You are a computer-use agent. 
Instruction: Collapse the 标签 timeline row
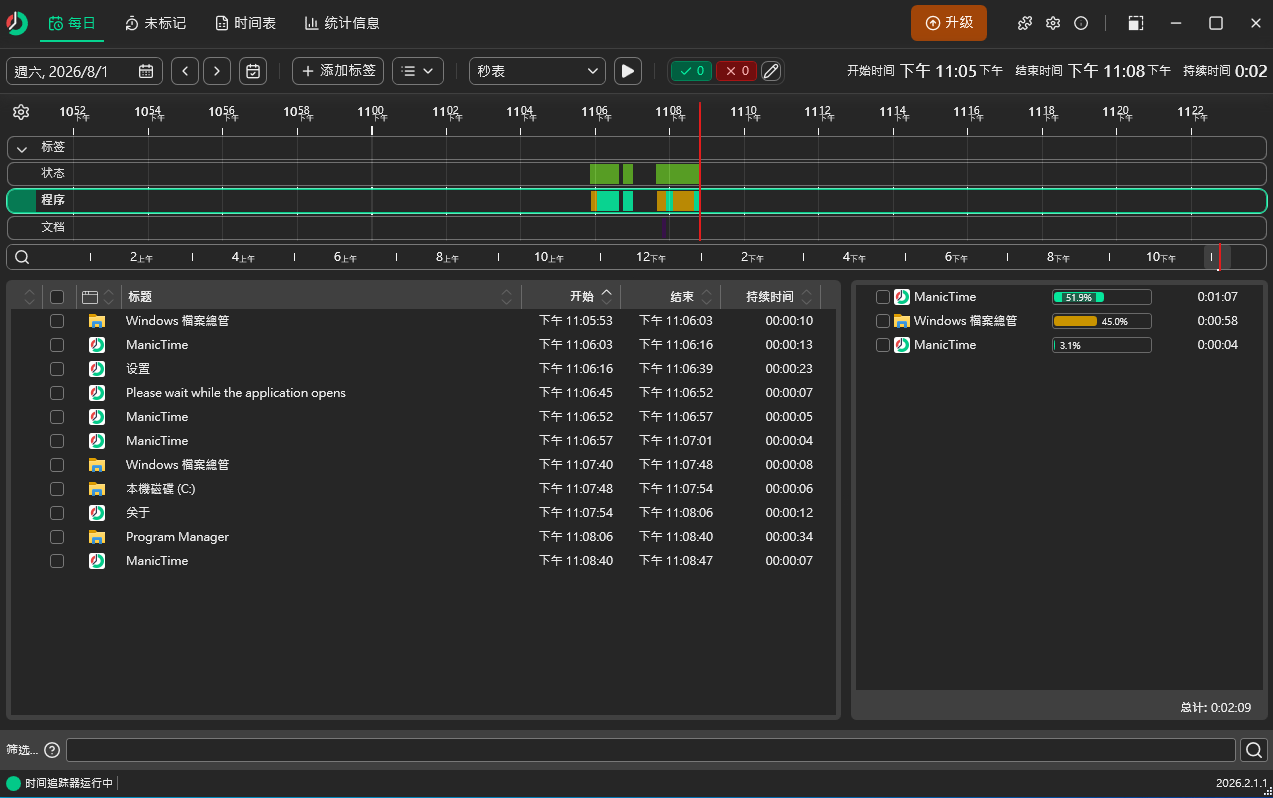(x=22, y=148)
